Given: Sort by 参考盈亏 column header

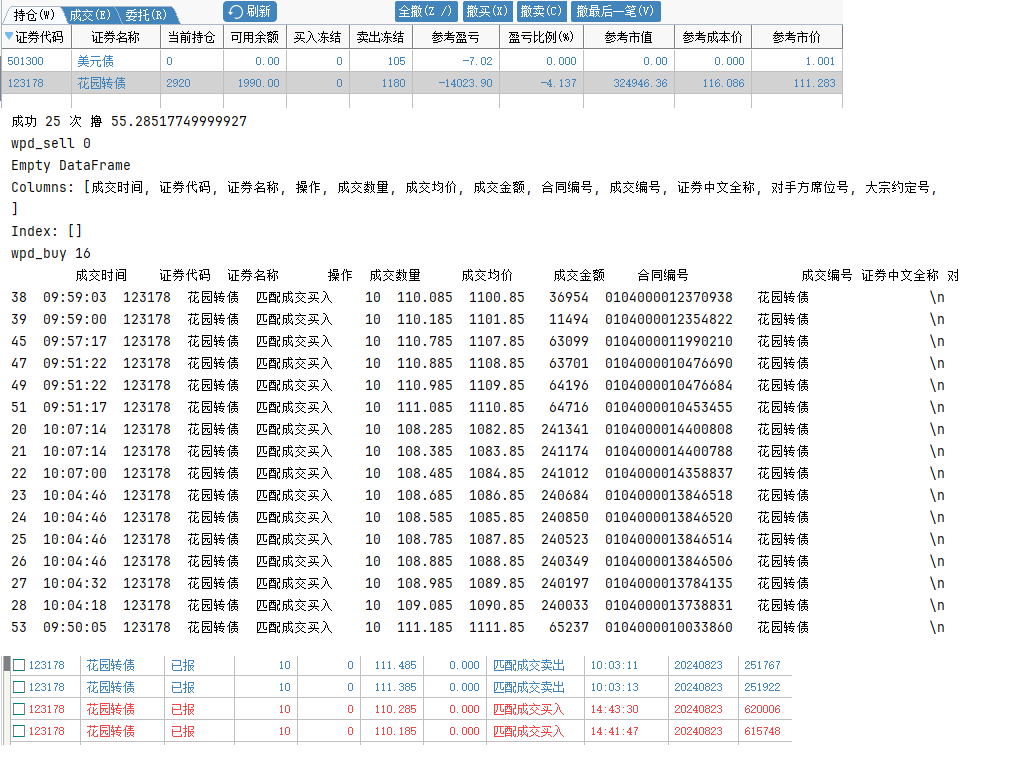Looking at the screenshot, I should tap(455, 37).
